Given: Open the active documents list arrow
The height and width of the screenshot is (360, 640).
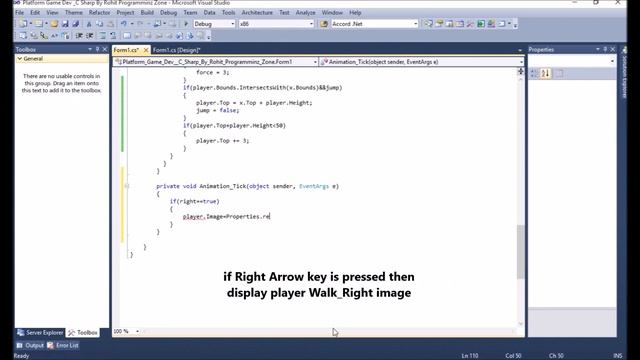Looking at the screenshot, I should pyautogui.click(x=520, y=50).
